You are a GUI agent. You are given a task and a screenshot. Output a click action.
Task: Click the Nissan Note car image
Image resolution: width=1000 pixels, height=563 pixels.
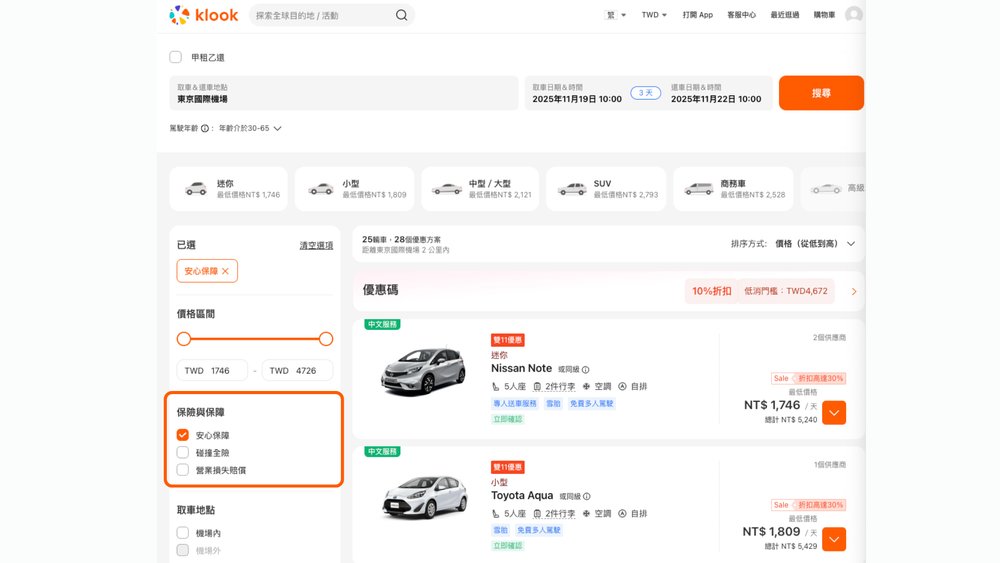point(423,370)
